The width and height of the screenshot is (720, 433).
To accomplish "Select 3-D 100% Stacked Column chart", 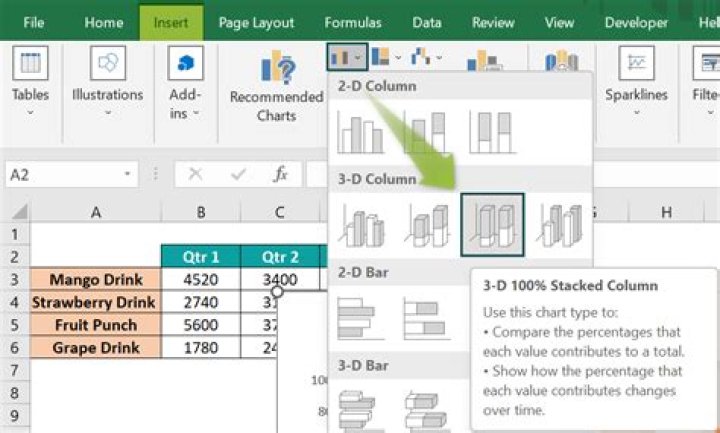I will coord(492,225).
